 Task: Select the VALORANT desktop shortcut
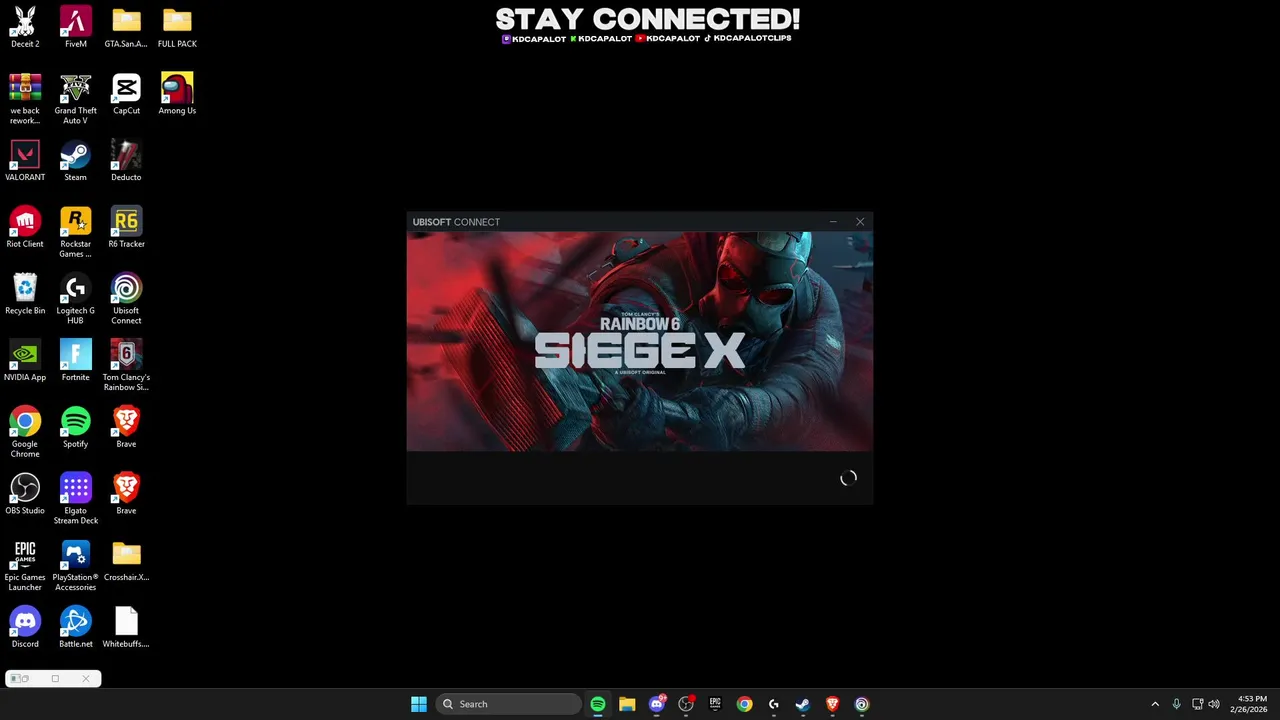click(25, 161)
